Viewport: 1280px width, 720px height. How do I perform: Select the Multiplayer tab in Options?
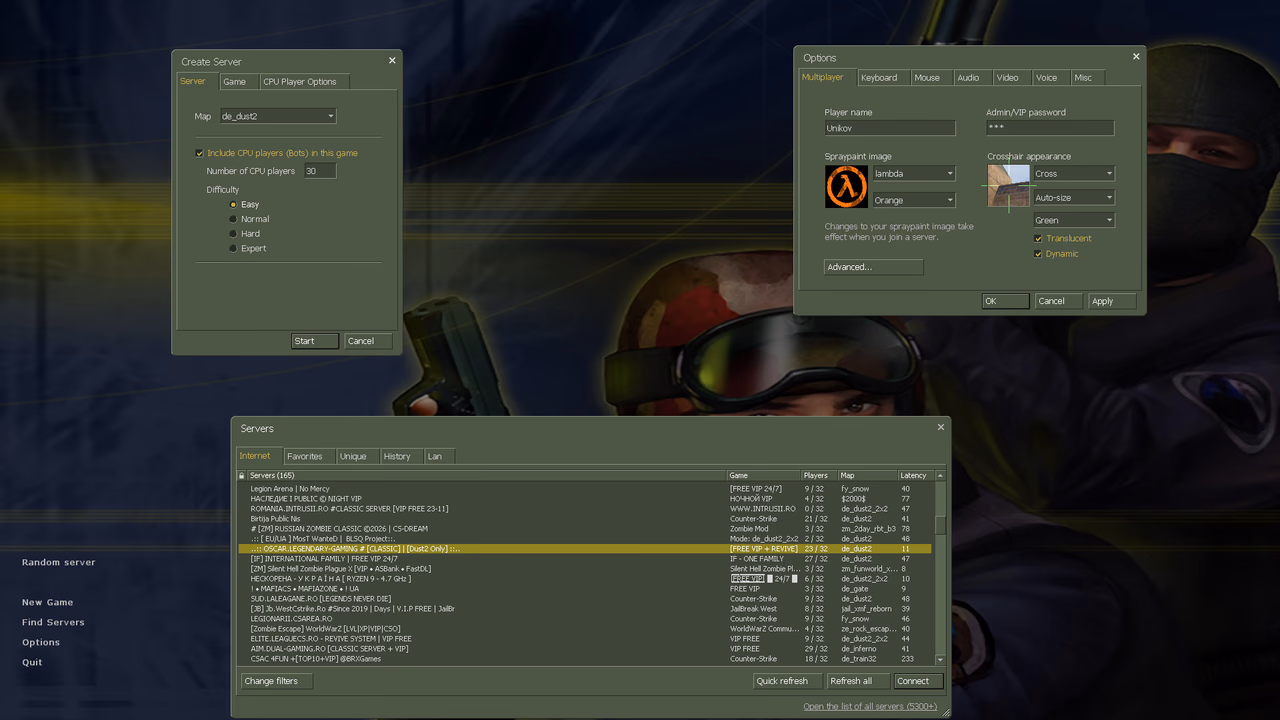[826, 77]
